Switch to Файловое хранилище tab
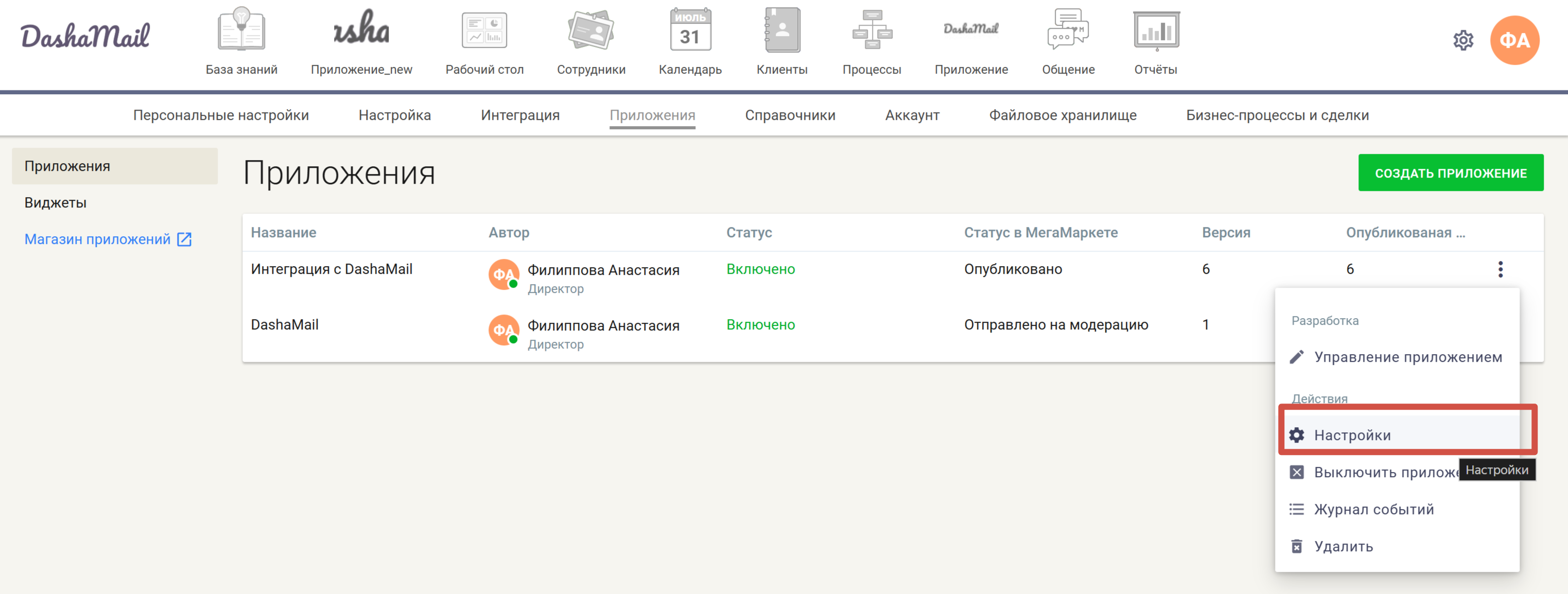 1062,115
